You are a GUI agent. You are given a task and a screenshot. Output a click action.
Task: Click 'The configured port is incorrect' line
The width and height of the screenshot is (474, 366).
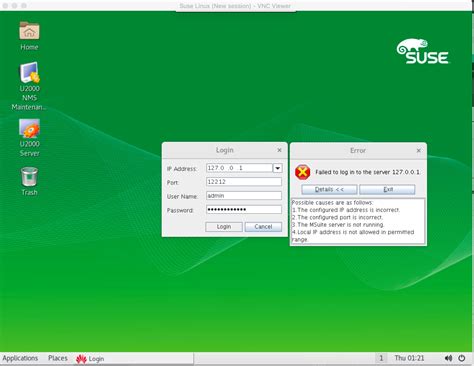[337, 217]
